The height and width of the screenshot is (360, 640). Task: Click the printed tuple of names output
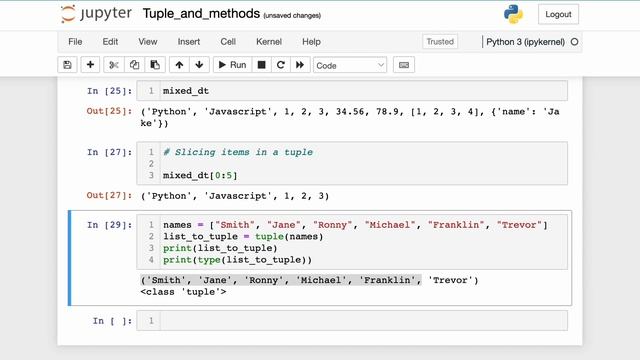pos(309,280)
